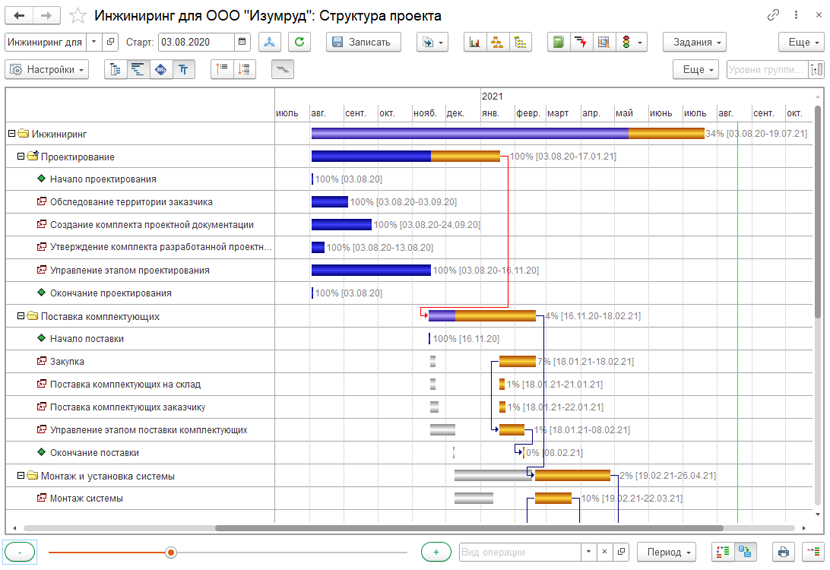
Task: Open the Настройки dropdown
Action: point(47,69)
